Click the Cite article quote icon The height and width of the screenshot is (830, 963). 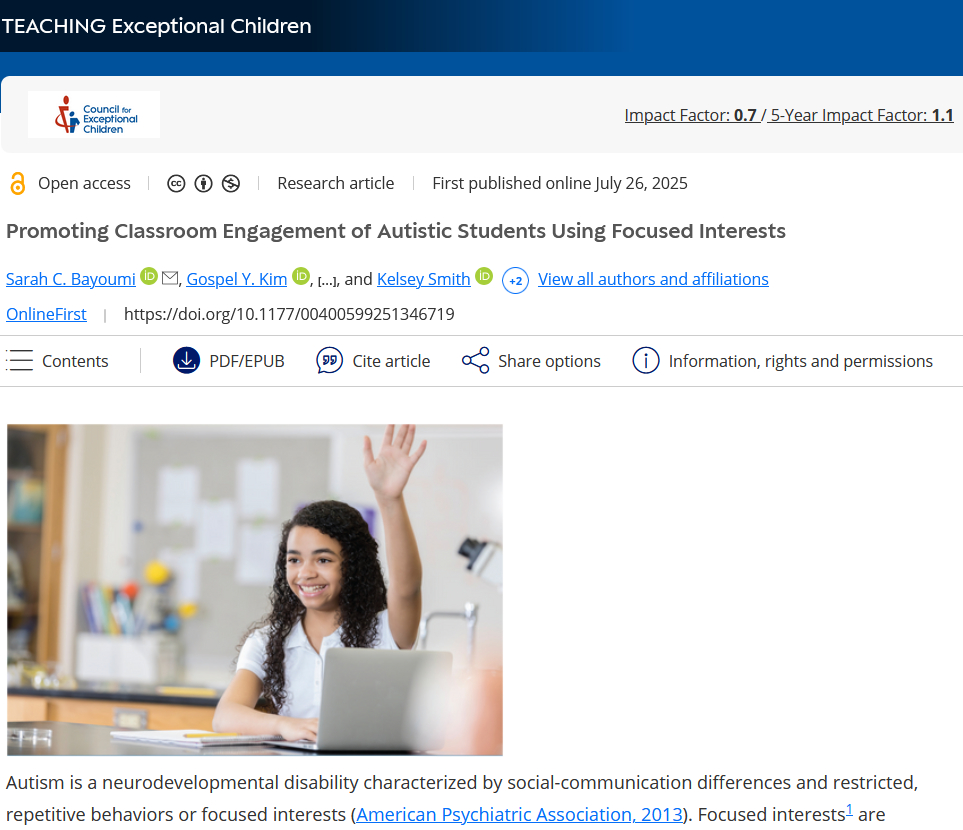click(329, 361)
